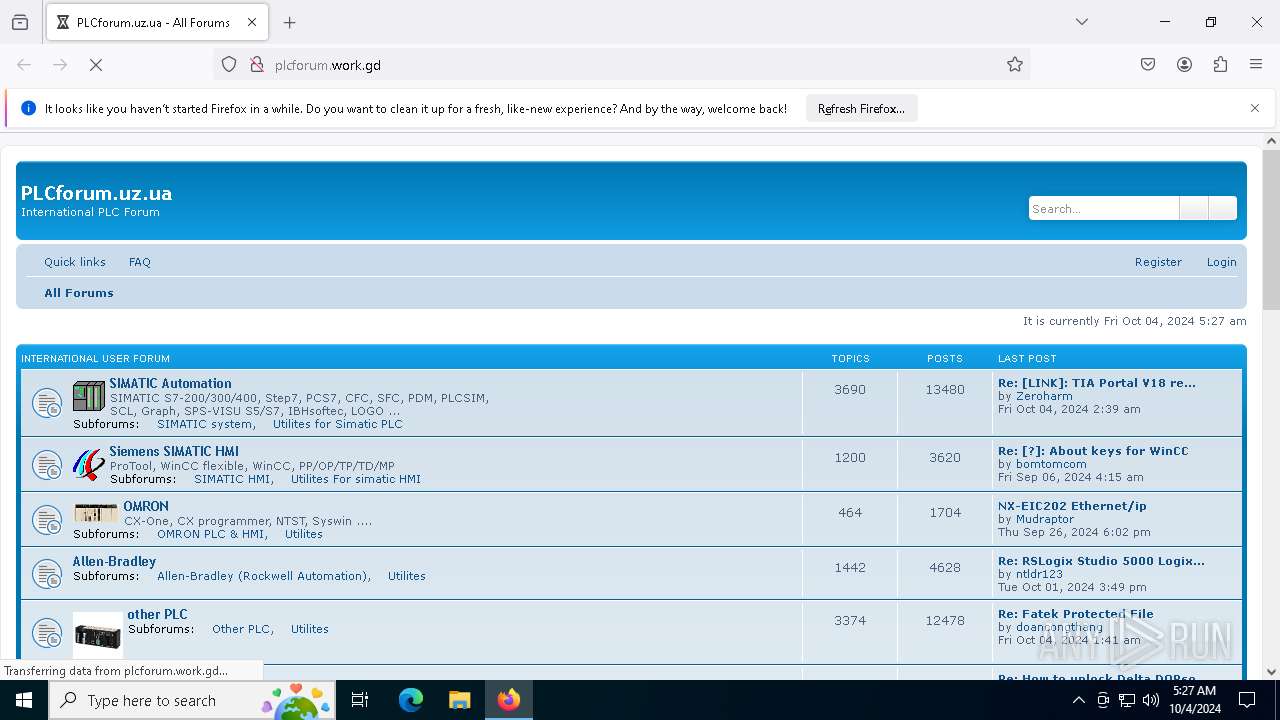The width and height of the screenshot is (1280, 720).
Task: Open File Explorer from taskbar
Action: [x=459, y=700]
